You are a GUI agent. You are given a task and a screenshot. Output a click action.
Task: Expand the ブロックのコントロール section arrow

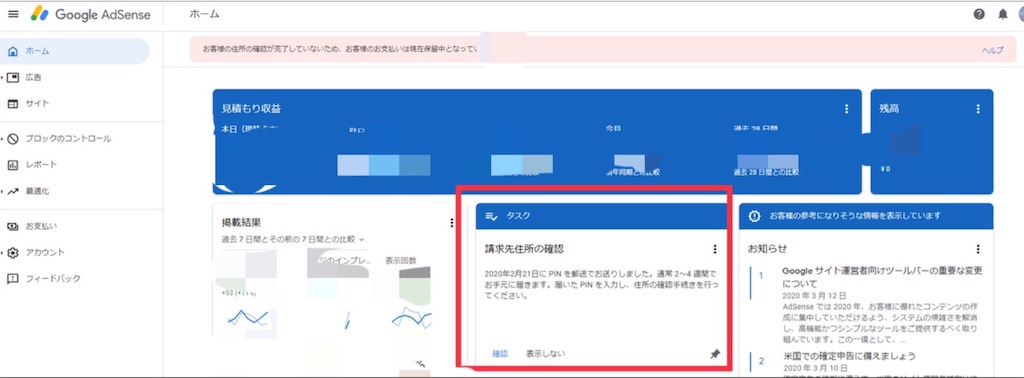click(3, 139)
